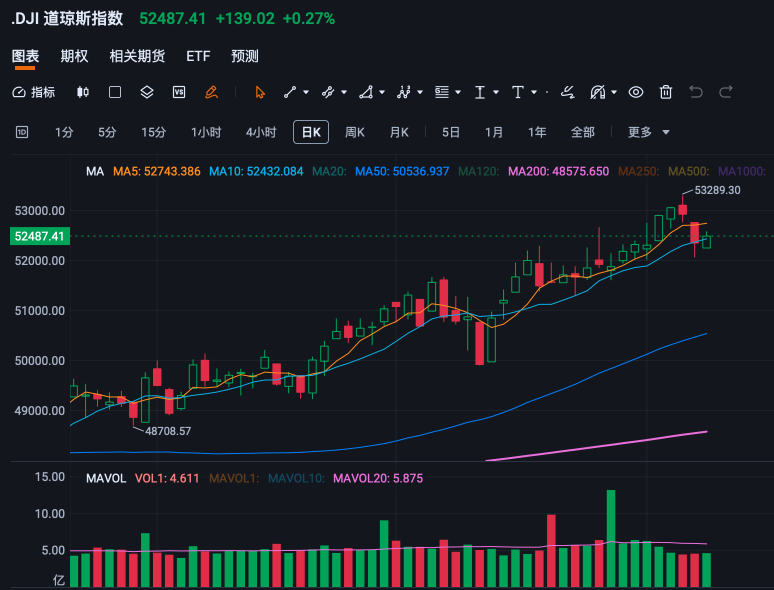
Task: Open the stacked layers overlay icon
Action: [147, 92]
